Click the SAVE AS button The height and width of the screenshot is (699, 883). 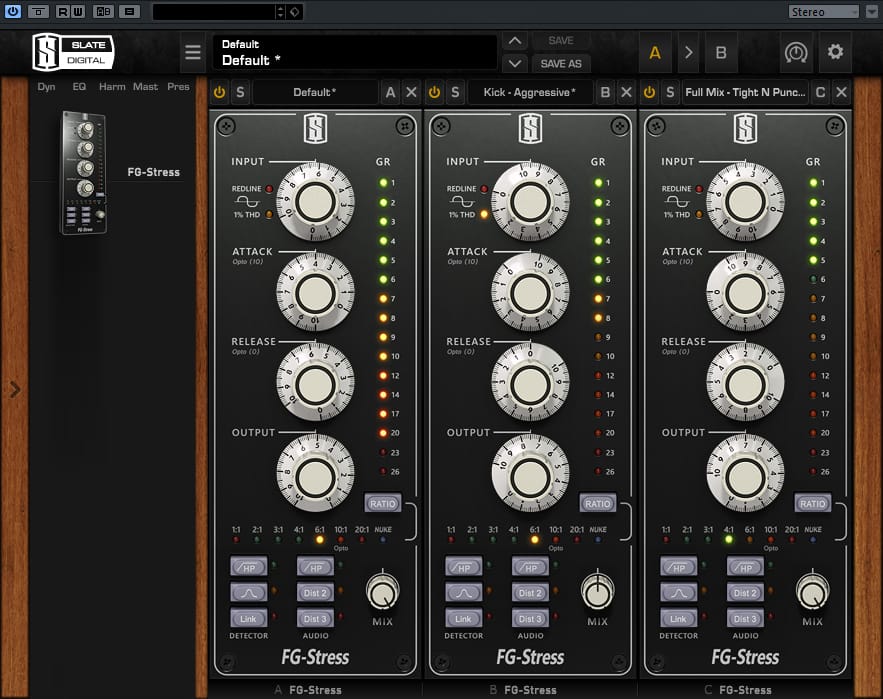pos(561,64)
